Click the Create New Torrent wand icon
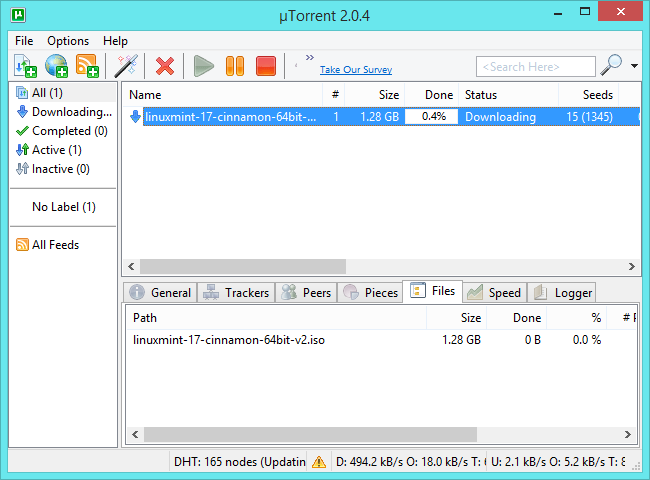 (126, 67)
